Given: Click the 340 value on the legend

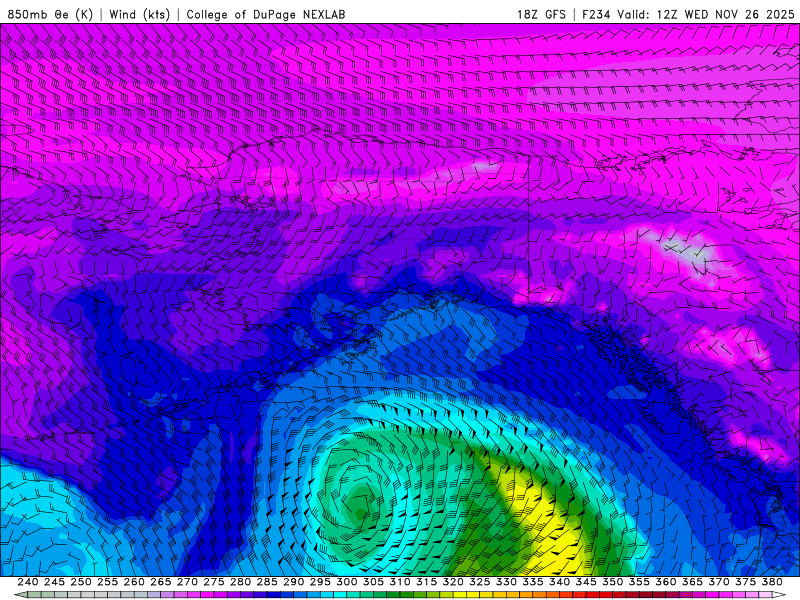Looking at the screenshot, I should 560,582.
